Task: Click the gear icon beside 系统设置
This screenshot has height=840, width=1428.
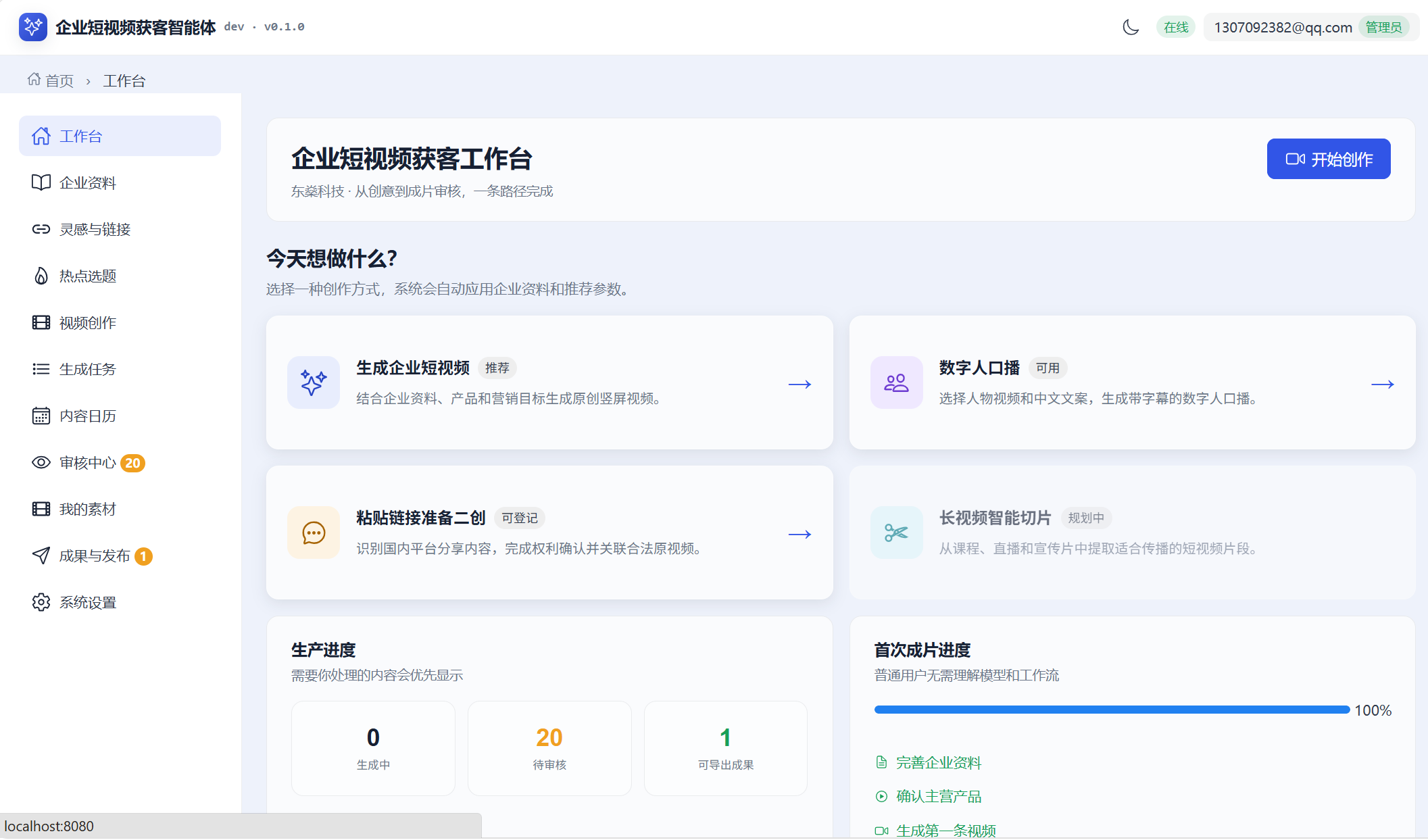Action: point(41,602)
